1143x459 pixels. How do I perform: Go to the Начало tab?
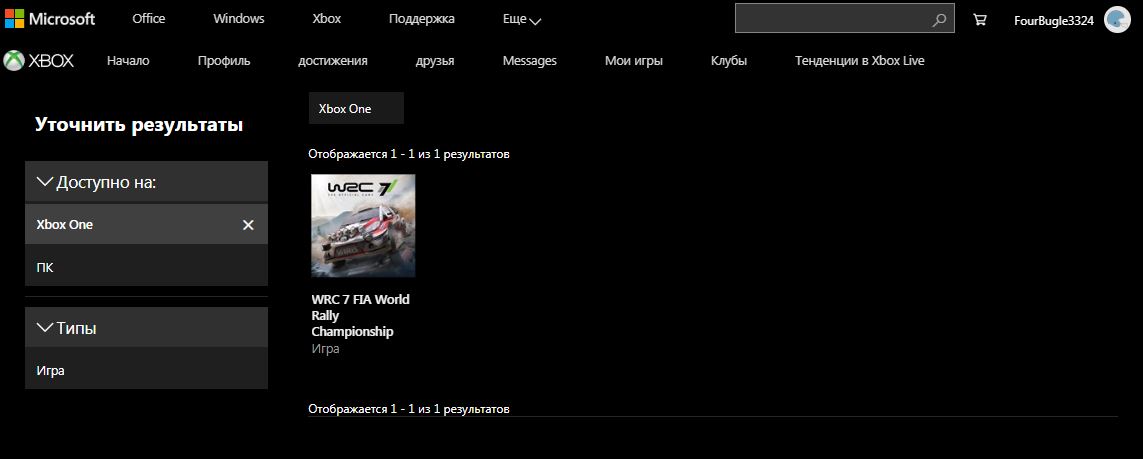[128, 61]
